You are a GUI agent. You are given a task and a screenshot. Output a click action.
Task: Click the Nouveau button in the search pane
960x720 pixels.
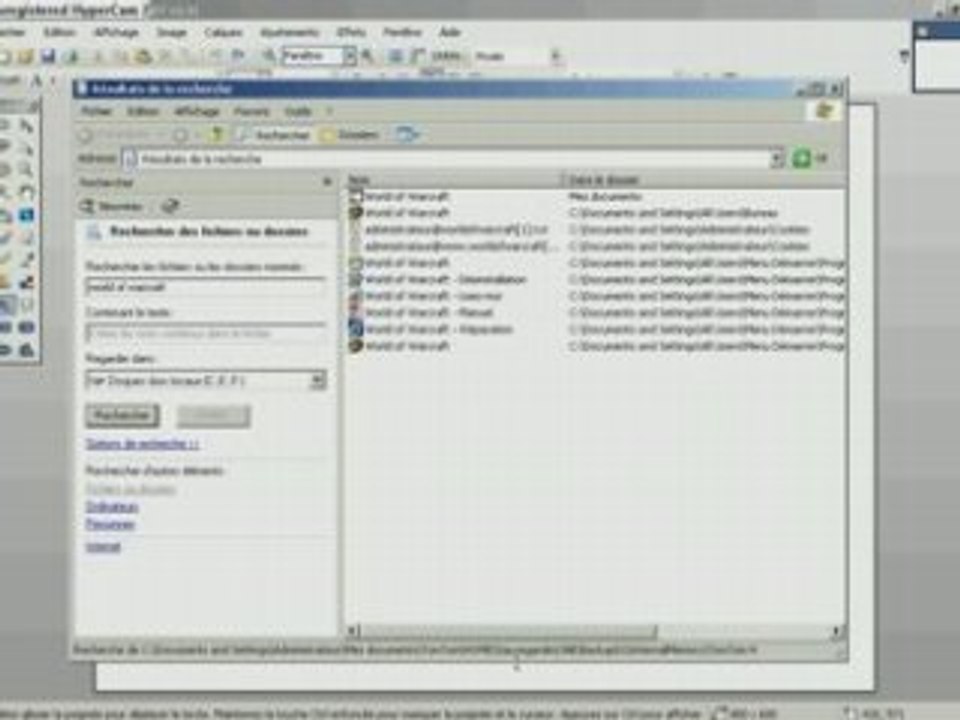(111, 207)
